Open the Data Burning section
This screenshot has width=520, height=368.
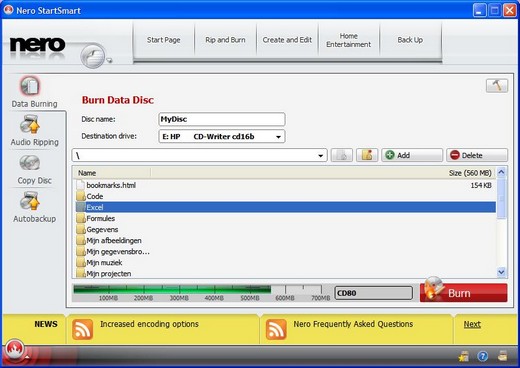click(34, 92)
